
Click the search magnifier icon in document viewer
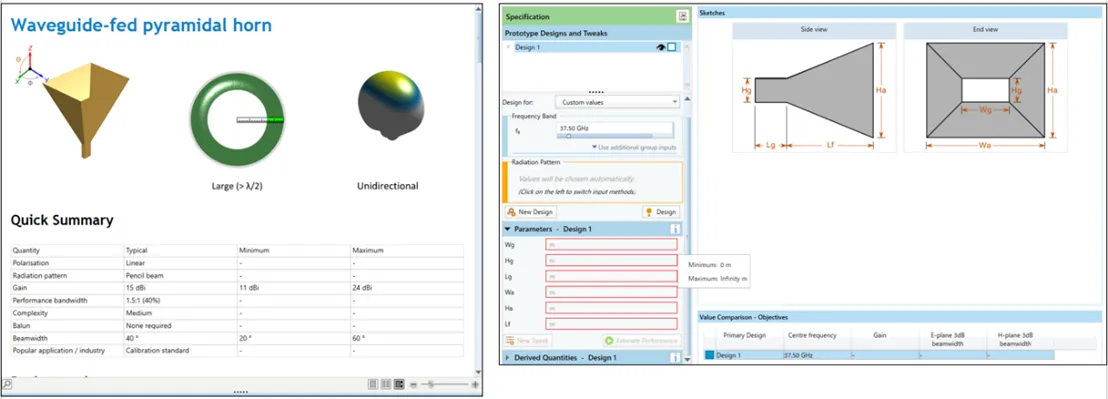point(6,385)
